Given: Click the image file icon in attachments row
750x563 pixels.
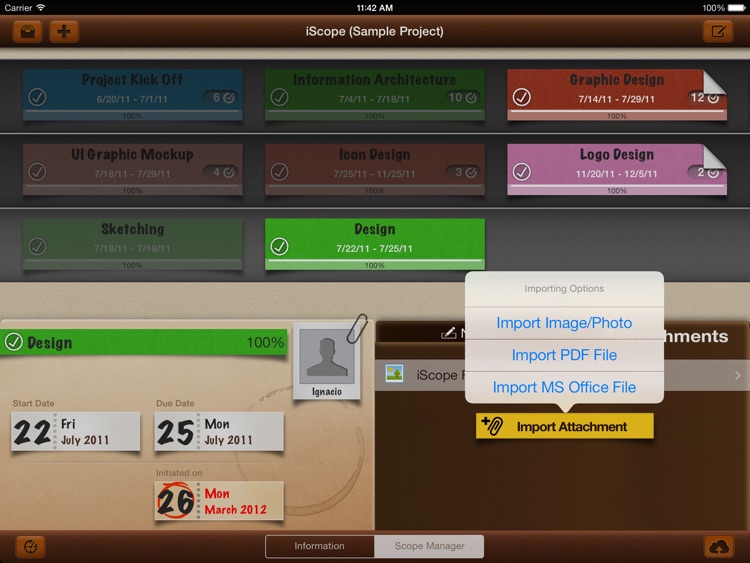Looking at the screenshot, I should (x=395, y=374).
